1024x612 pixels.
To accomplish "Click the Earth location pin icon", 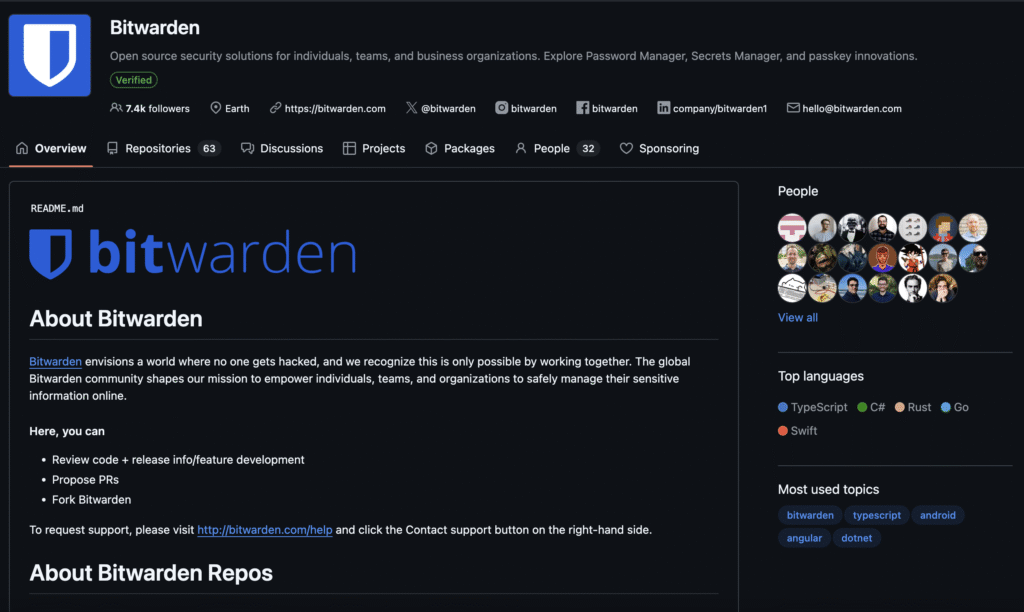I will pyautogui.click(x=216, y=108).
